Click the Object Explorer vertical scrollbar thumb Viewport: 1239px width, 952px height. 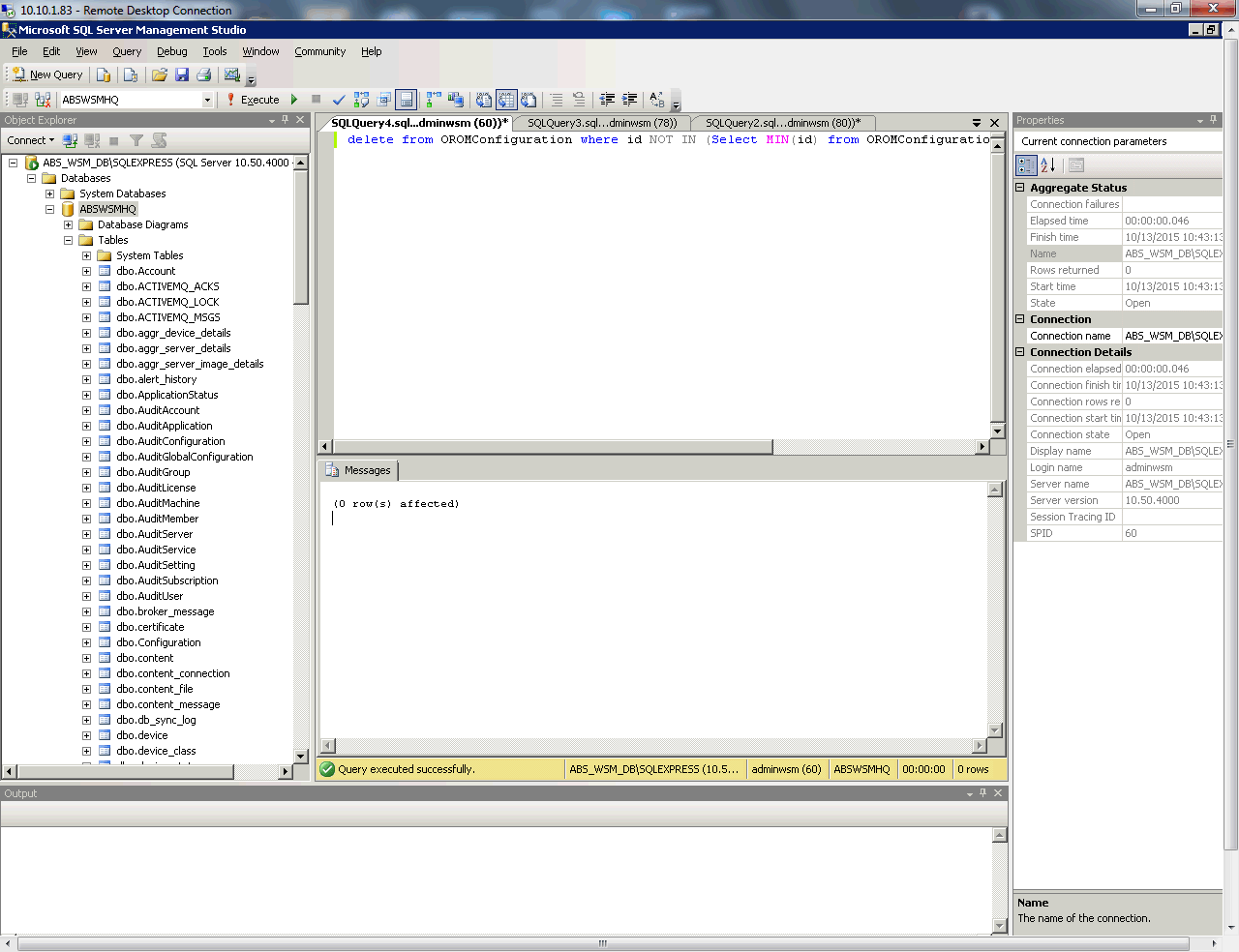[x=301, y=237]
